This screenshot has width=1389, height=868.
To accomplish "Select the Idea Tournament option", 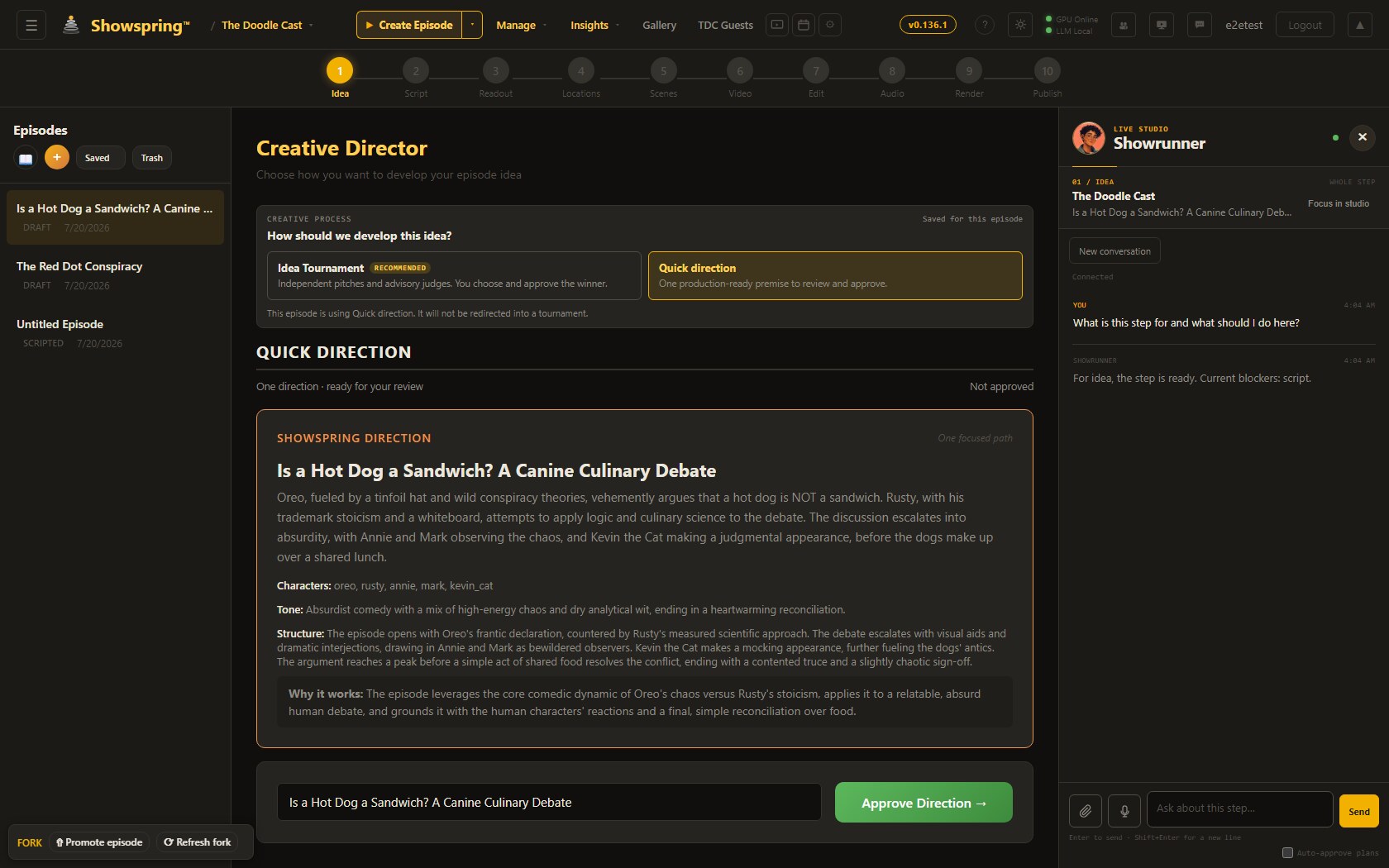I will pyautogui.click(x=454, y=275).
